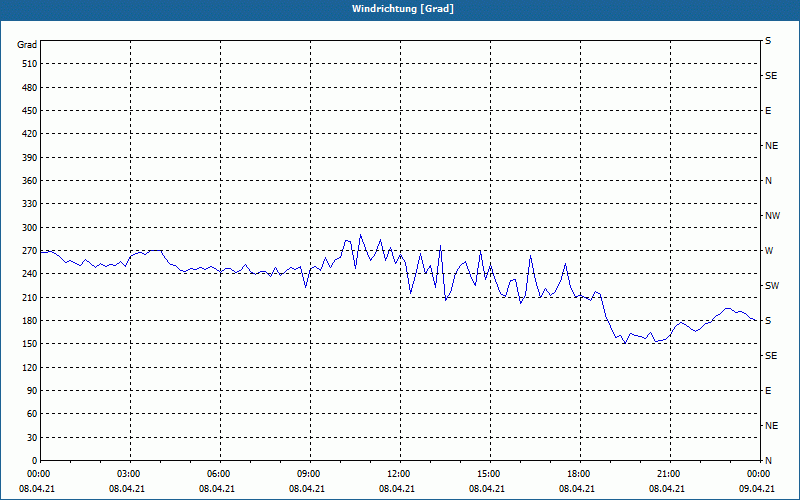Select the 08.04.21 date under 12:00
This screenshot has width=800, height=500.
pos(396,489)
